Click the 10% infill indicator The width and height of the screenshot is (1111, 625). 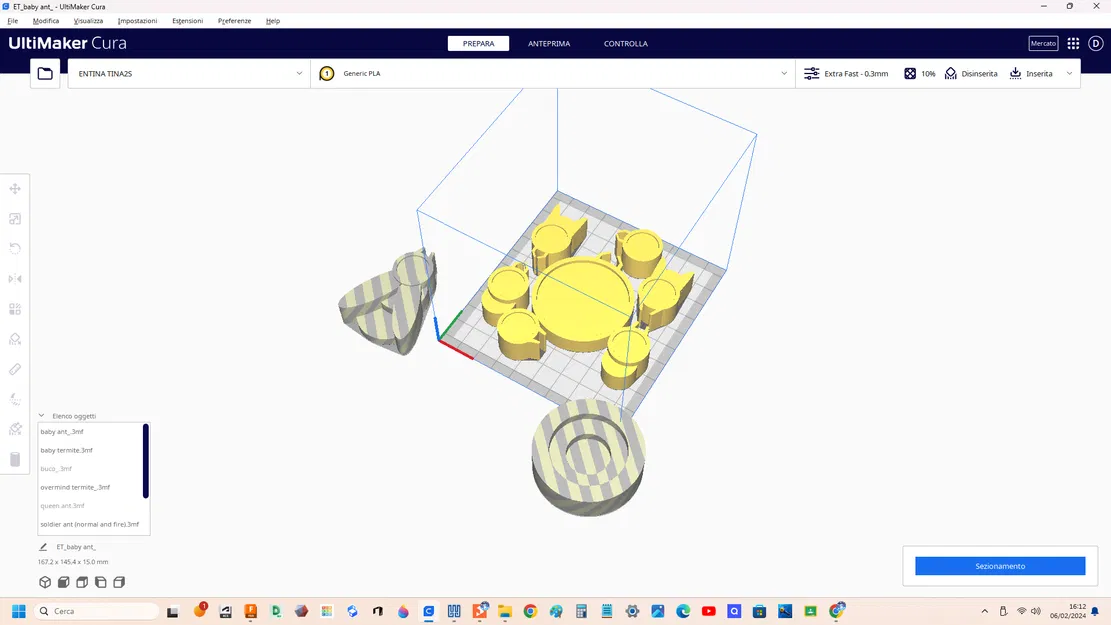919,73
